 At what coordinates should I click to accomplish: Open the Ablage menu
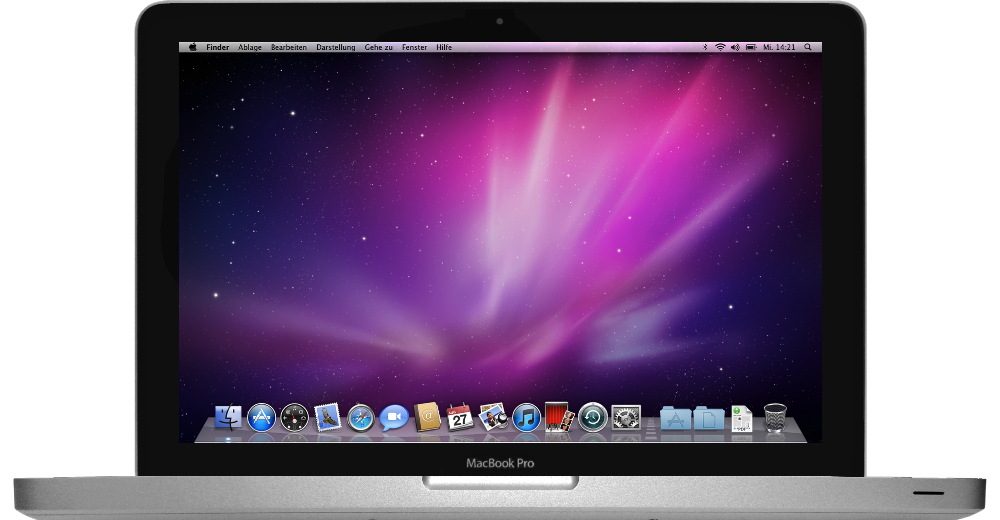click(250, 47)
